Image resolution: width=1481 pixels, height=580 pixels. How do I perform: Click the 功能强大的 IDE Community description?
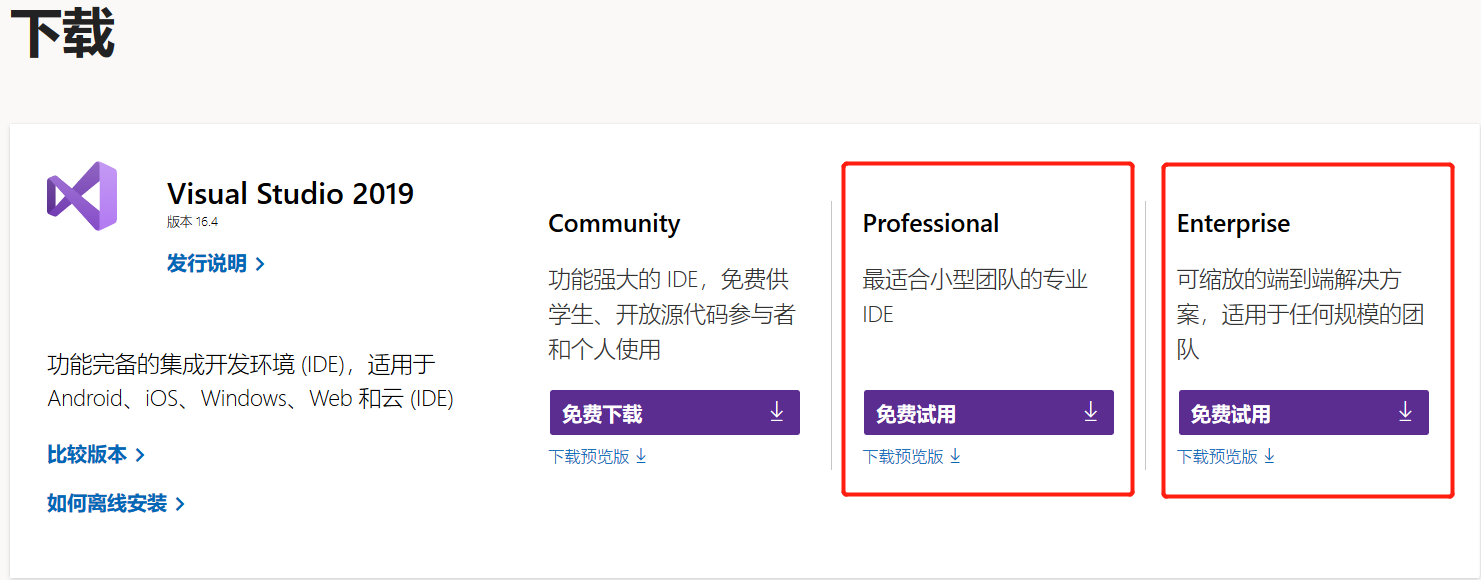click(672, 314)
